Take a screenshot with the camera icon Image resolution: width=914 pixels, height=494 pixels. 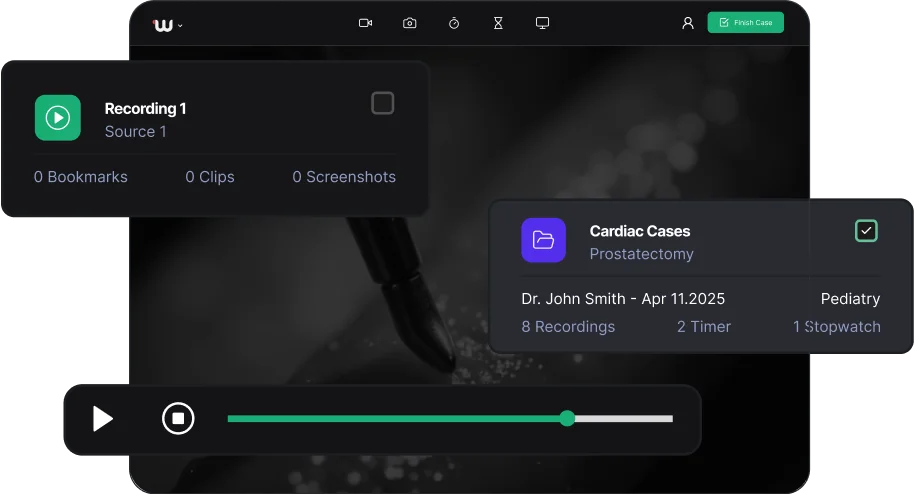[x=410, y=23]
